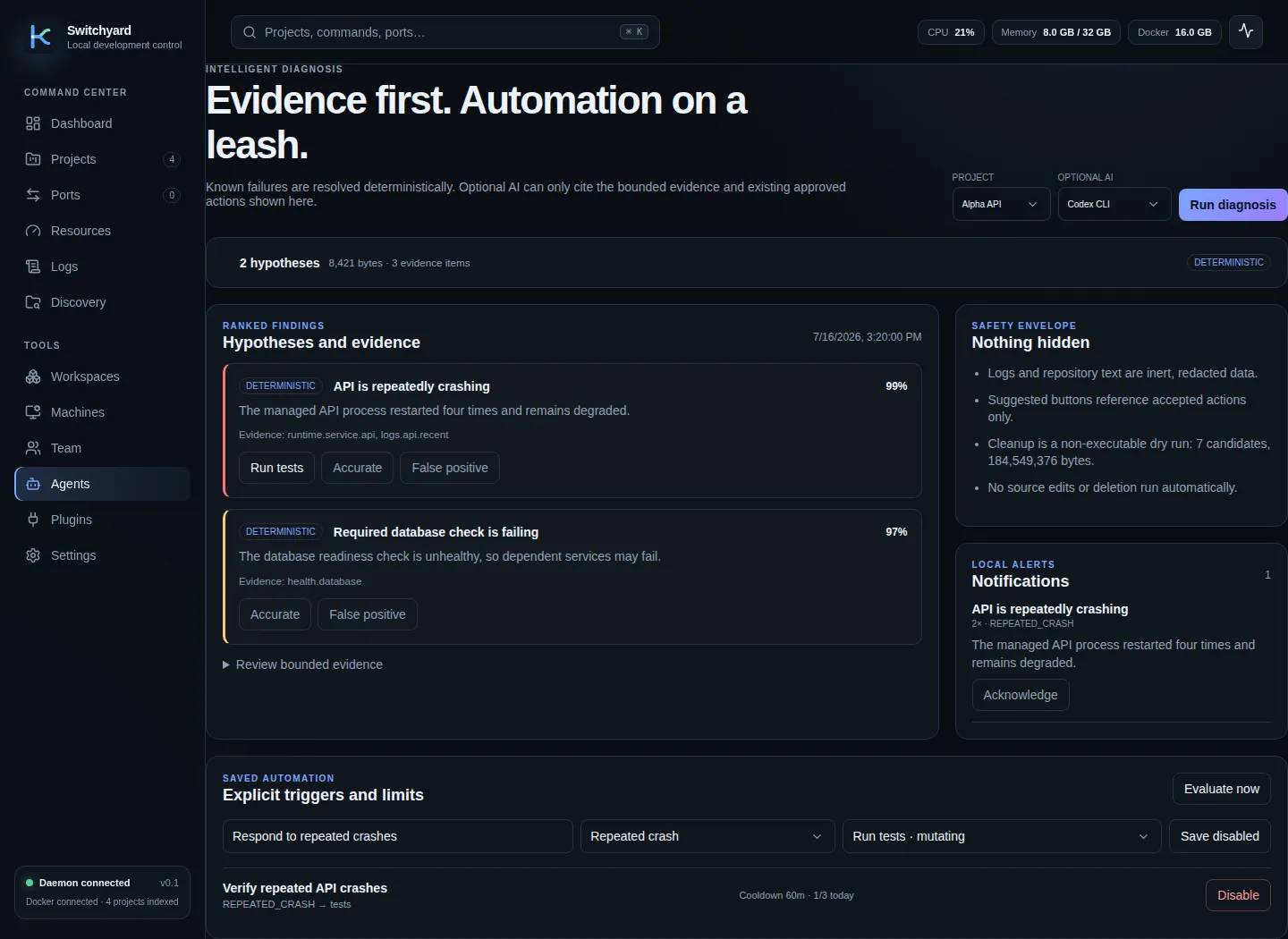This screenshot has height=939, width=1288.
Task: Click the Respond to repeated crashes name field
Action: pos(398,836)
